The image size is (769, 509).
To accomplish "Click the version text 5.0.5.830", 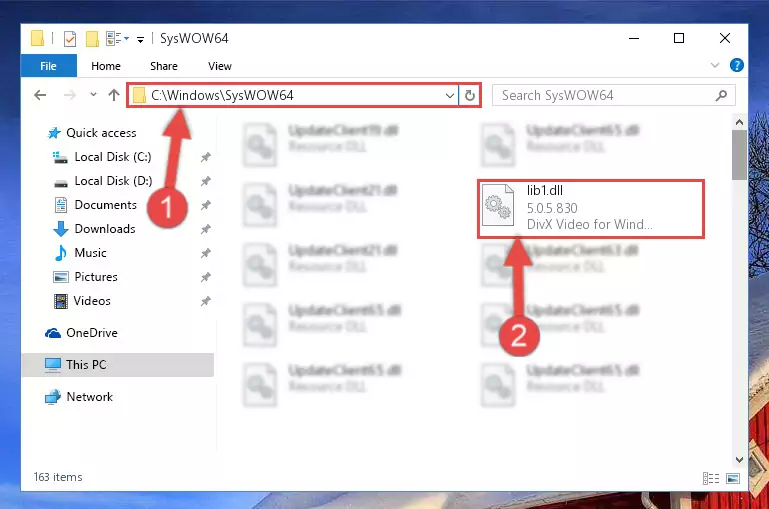I will (552, 208).
